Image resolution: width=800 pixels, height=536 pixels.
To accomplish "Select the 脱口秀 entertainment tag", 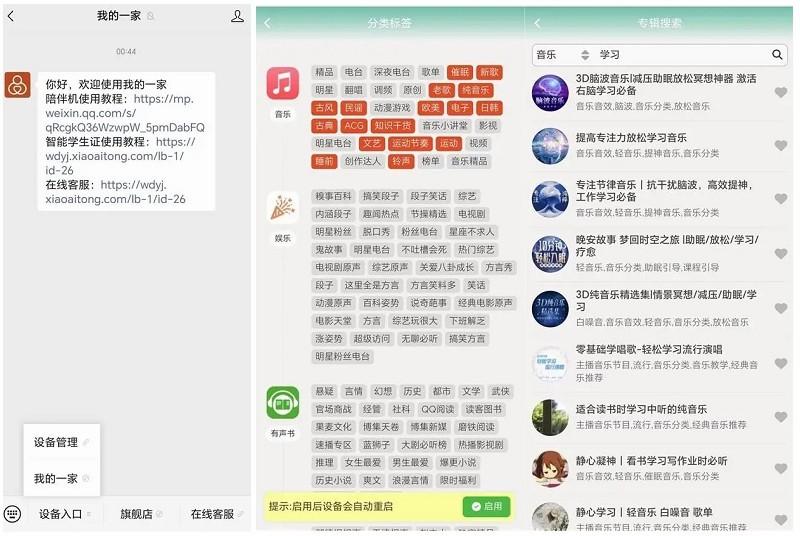I will [376, 232].
